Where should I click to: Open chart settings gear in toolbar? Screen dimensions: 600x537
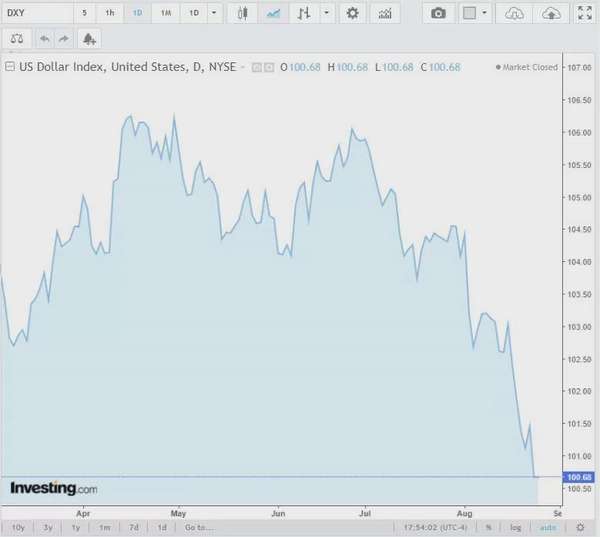[352, 13]
